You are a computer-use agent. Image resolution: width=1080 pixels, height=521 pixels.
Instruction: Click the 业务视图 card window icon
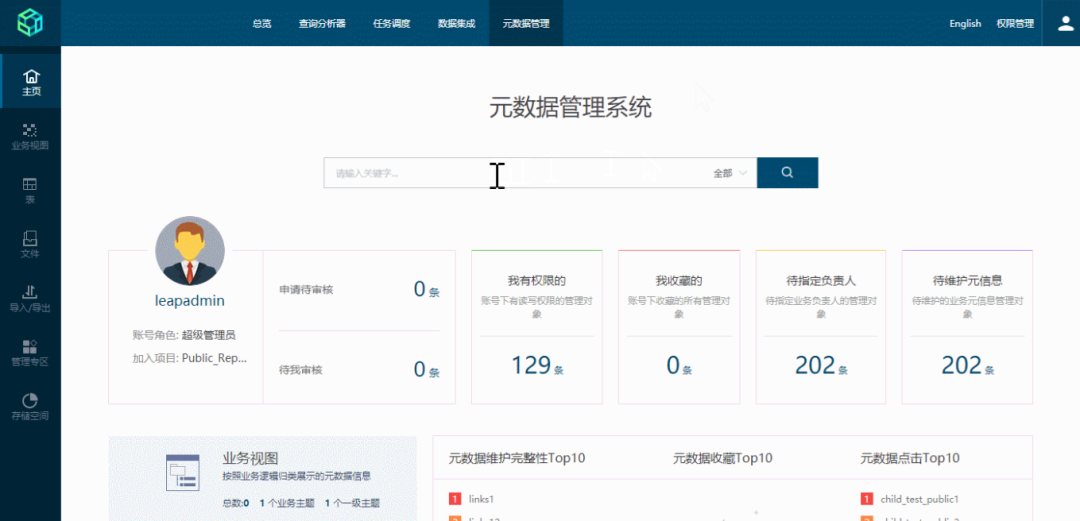pos(183,473)
